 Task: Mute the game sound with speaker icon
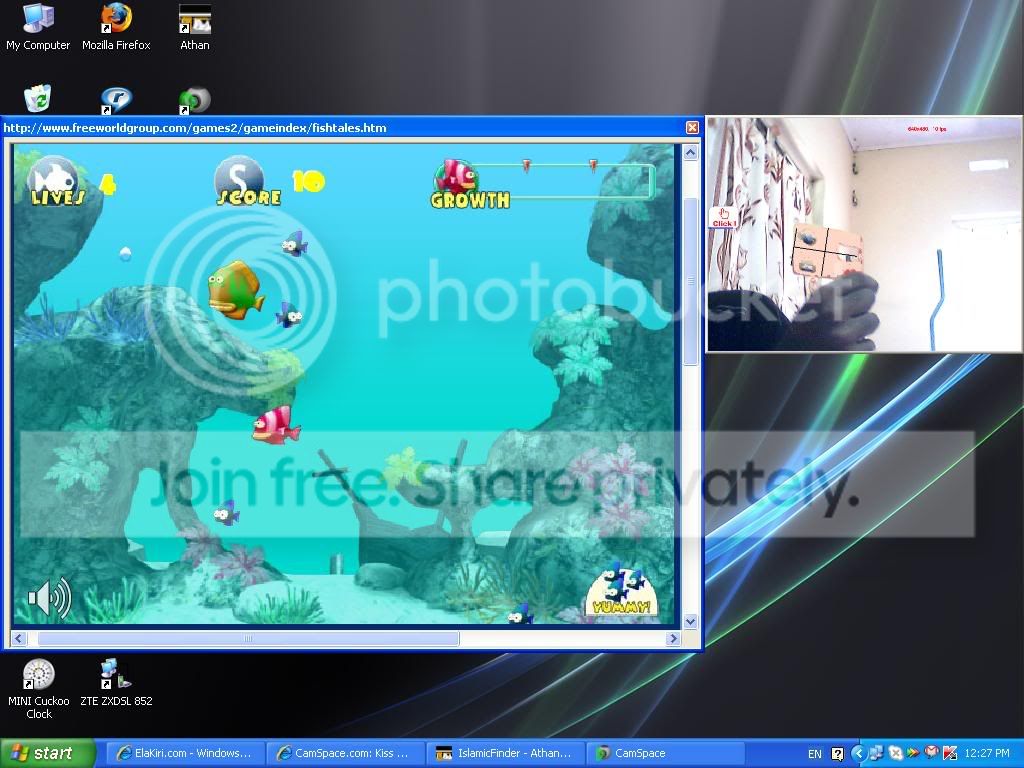pos(50,597)
